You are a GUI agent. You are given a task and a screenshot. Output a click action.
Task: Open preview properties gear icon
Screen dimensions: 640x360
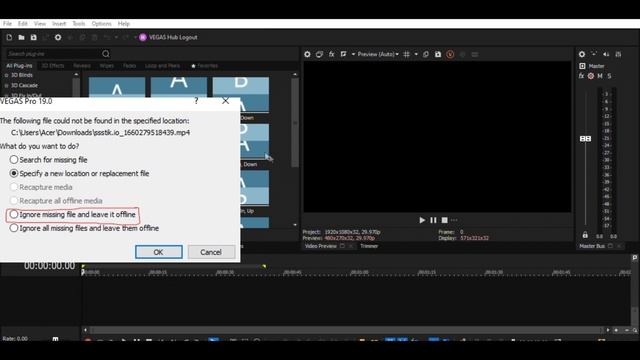tap(307, 54)
